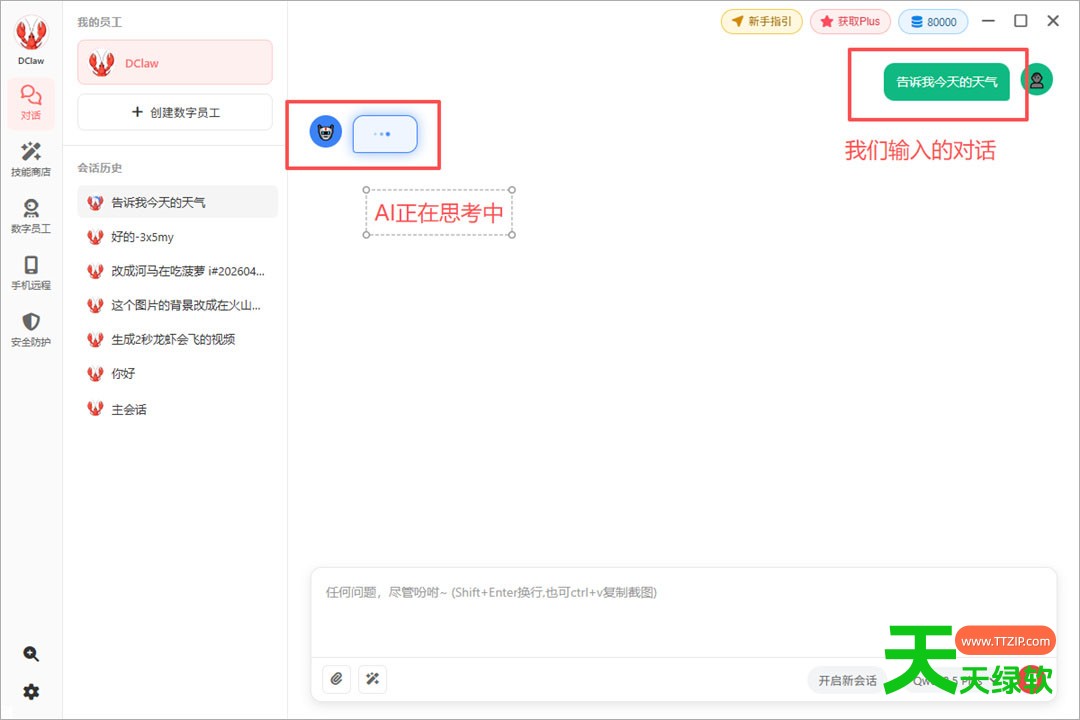Click 创建数字员工 button
Viewport: 1080px width, 720px height.
[x=175, y=112]
